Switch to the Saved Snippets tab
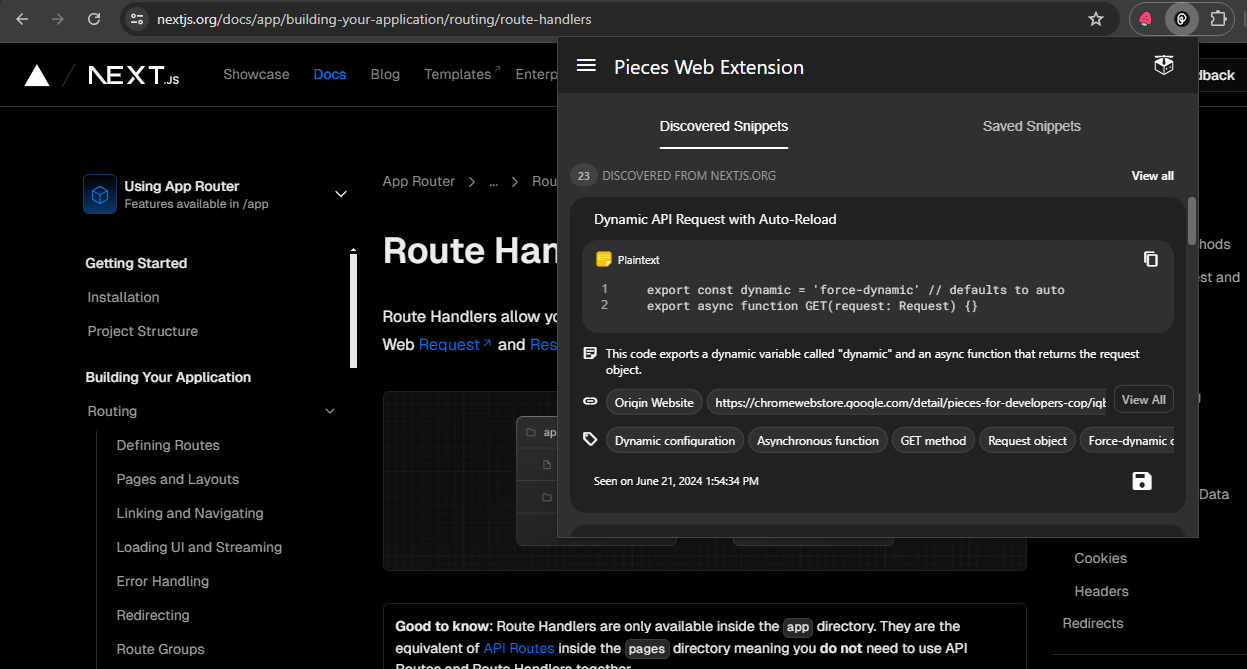The height and width of the screenshot is (669, 1247). [1031, 126]
